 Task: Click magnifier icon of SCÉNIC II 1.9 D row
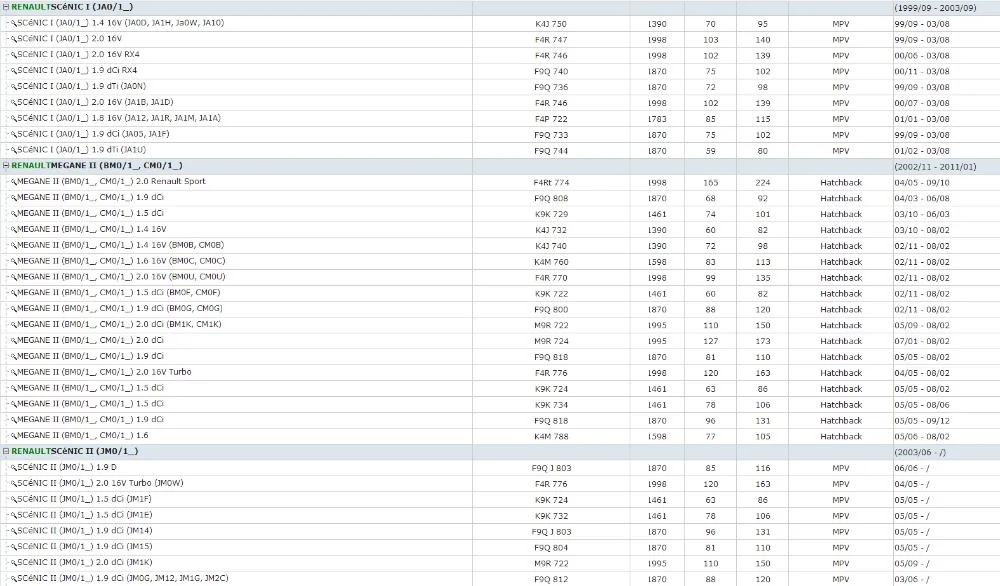click(x=13, y=468)
